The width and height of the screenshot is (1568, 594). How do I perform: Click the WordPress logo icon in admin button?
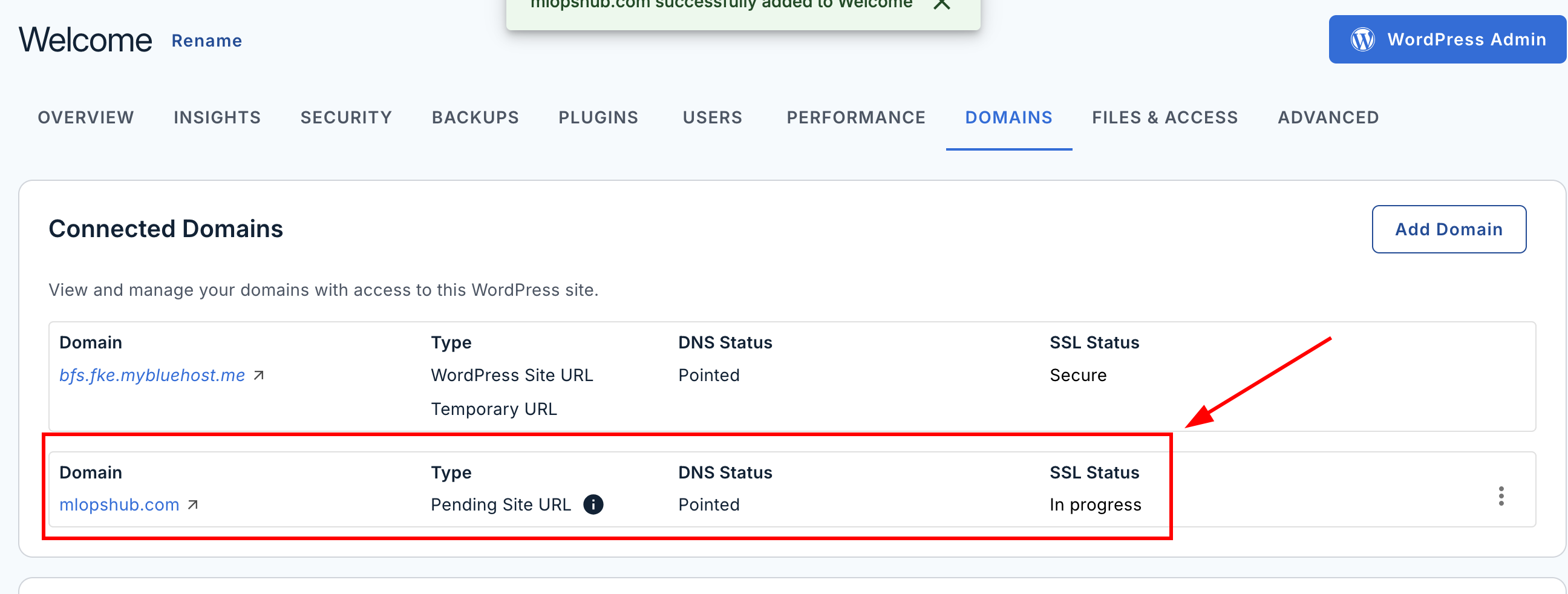[x=1362, y=39]
